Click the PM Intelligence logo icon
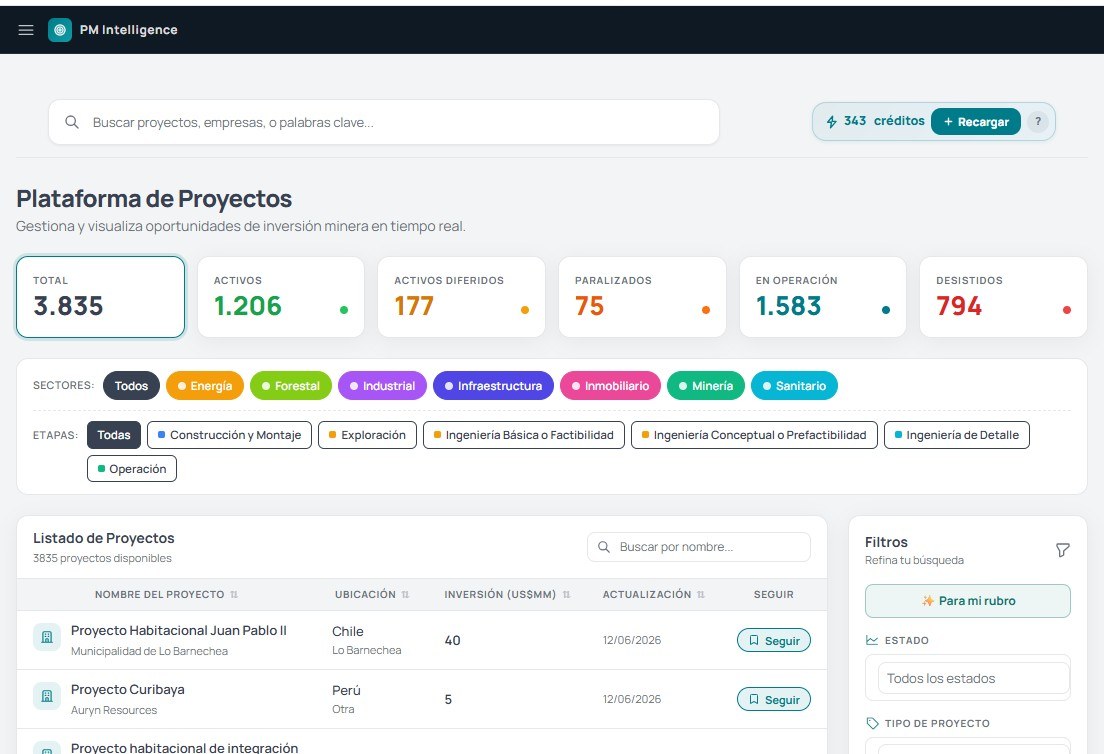This screenshot has height=754, width=1104. click(x=60, y=30)
